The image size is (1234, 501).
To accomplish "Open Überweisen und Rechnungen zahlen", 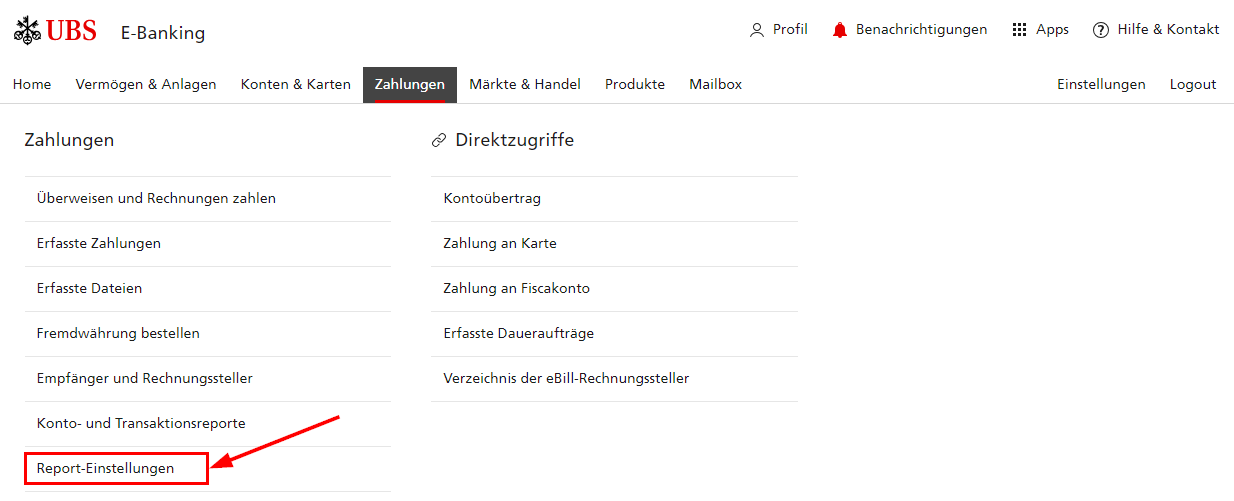I will (x=208, y=199).
